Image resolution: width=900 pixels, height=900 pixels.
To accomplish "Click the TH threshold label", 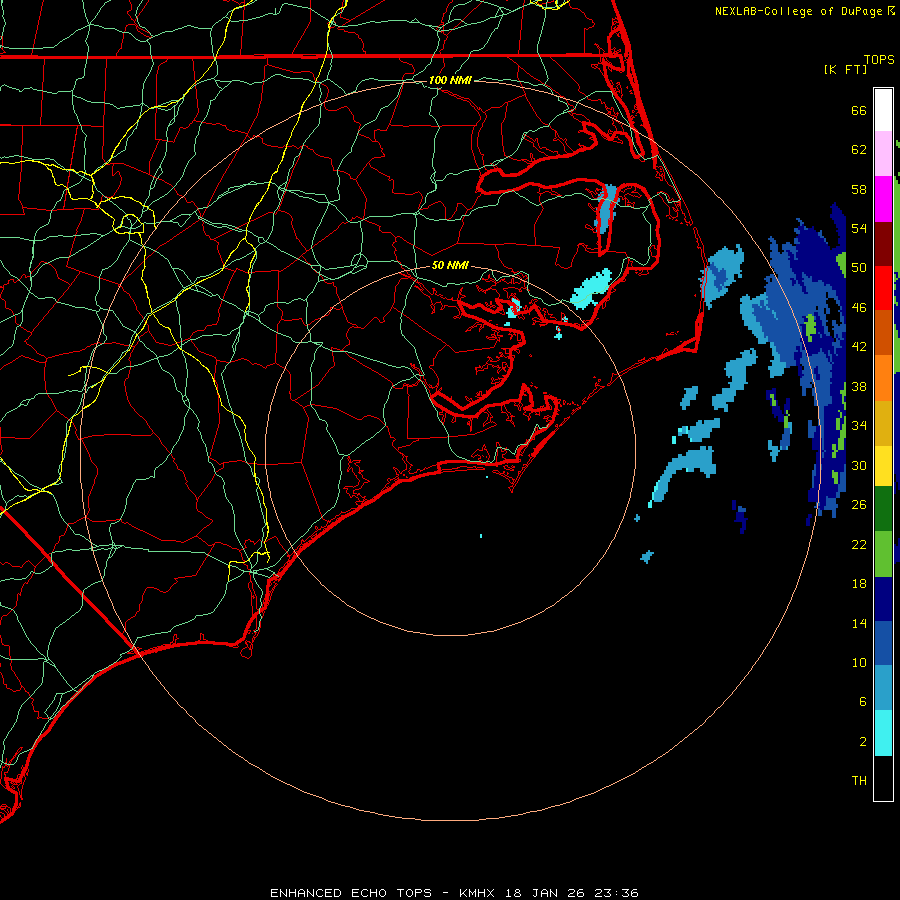I will (x=859, y=781).
